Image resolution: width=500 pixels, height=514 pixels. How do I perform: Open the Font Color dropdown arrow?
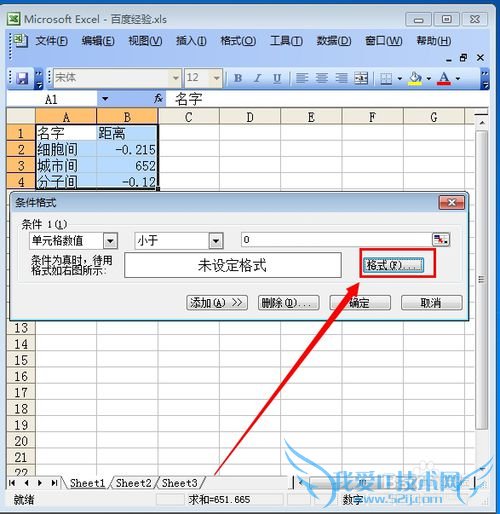pos(458,79)
